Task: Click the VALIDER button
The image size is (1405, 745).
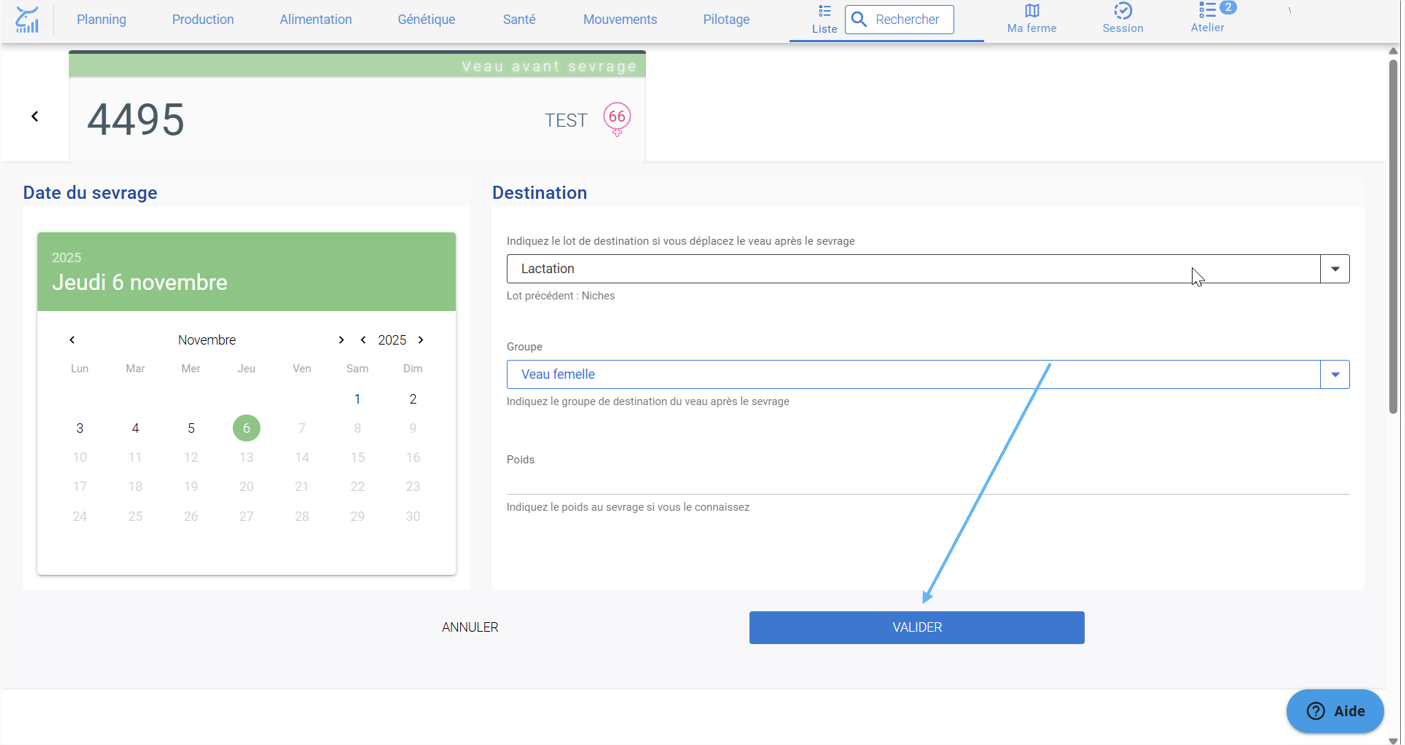Action: point(917,628)
